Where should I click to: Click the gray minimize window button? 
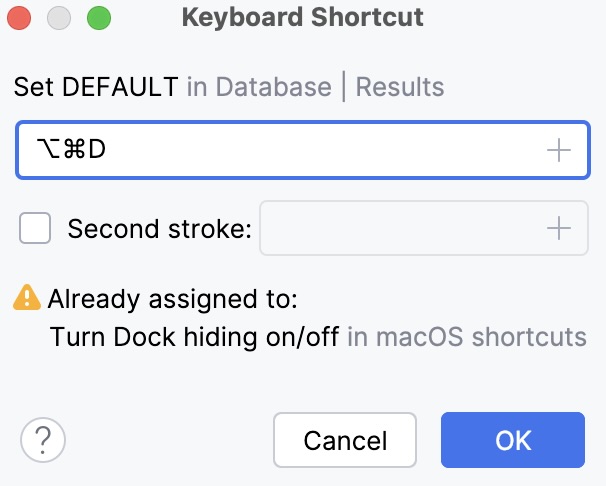[59, 18]
